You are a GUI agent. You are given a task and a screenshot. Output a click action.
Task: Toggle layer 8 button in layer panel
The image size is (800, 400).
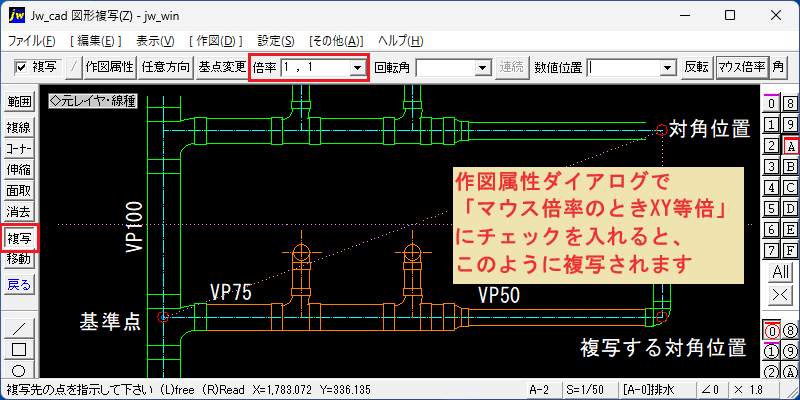tap(791, 104)
